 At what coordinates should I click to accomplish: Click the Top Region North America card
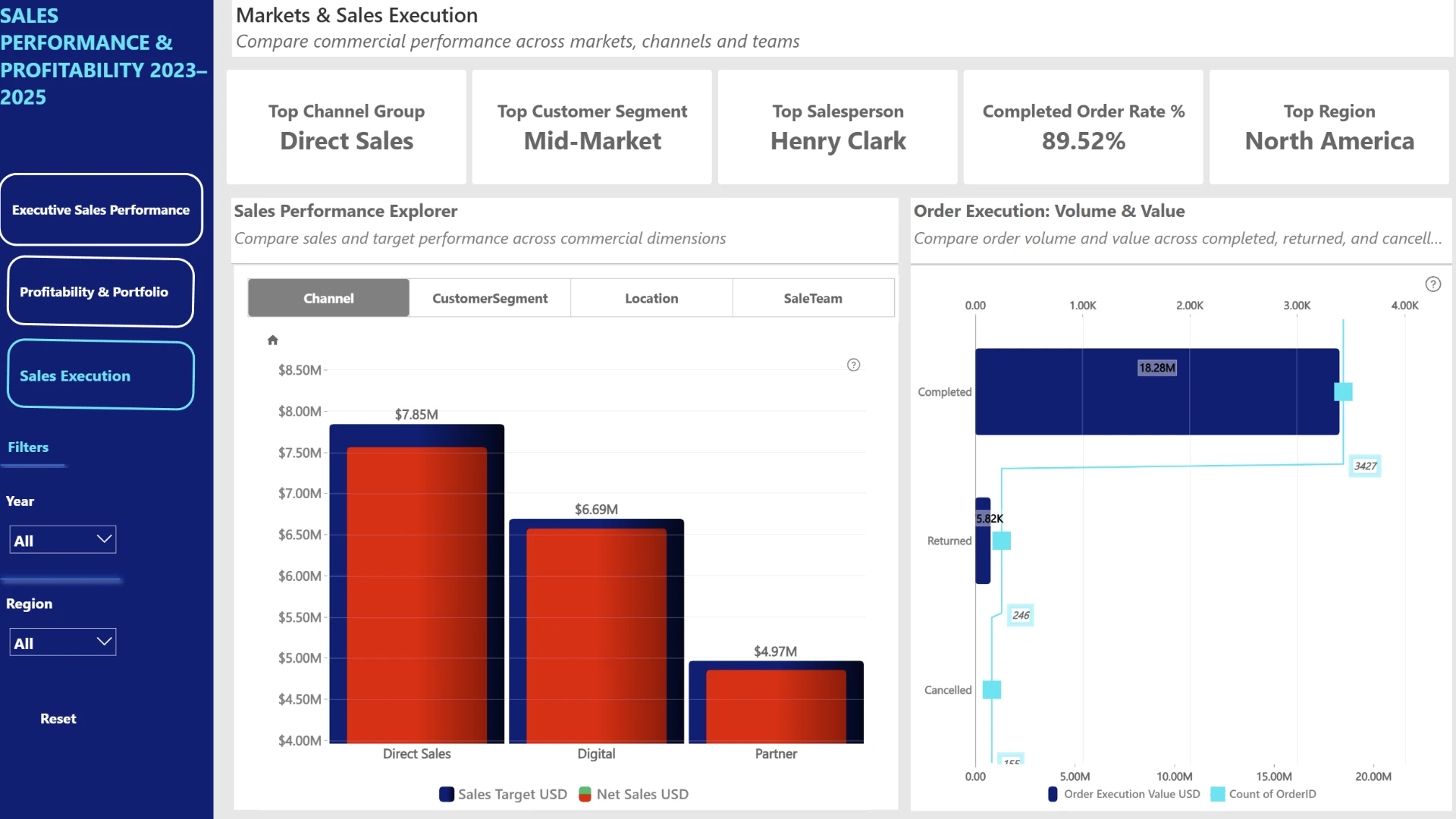click(1329, 127)
